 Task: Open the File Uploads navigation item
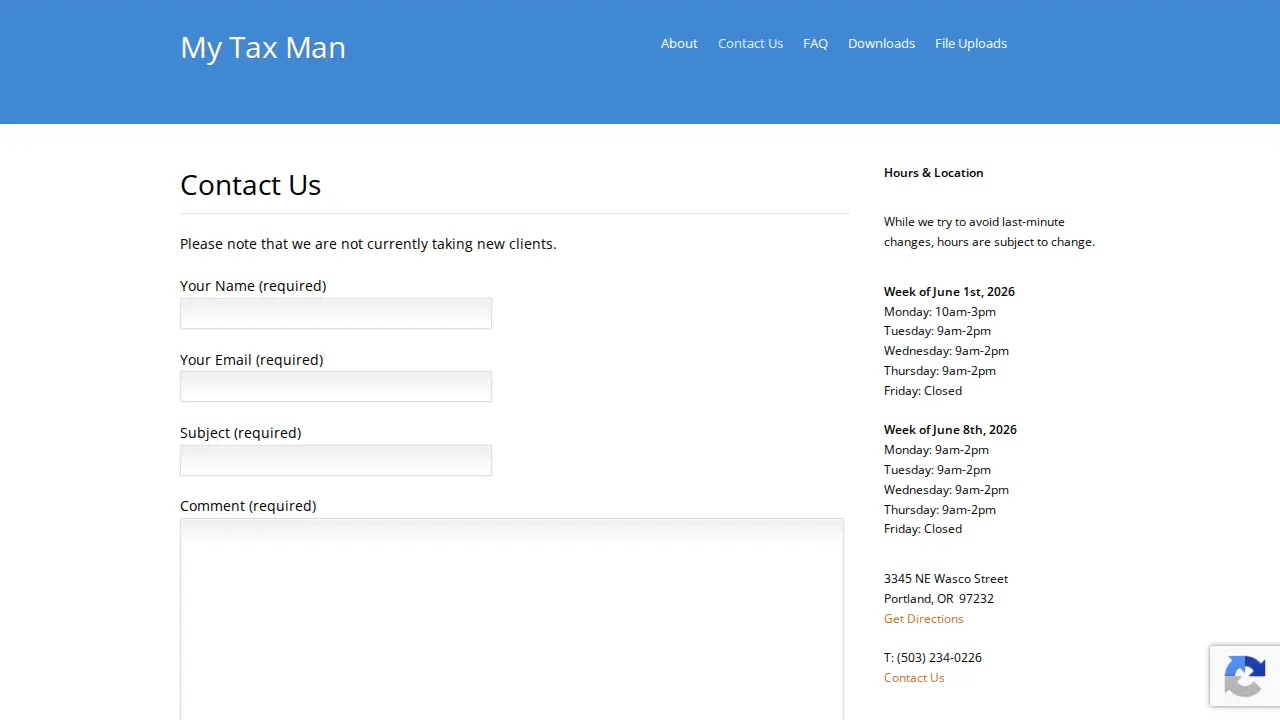[x=971, y=43]
